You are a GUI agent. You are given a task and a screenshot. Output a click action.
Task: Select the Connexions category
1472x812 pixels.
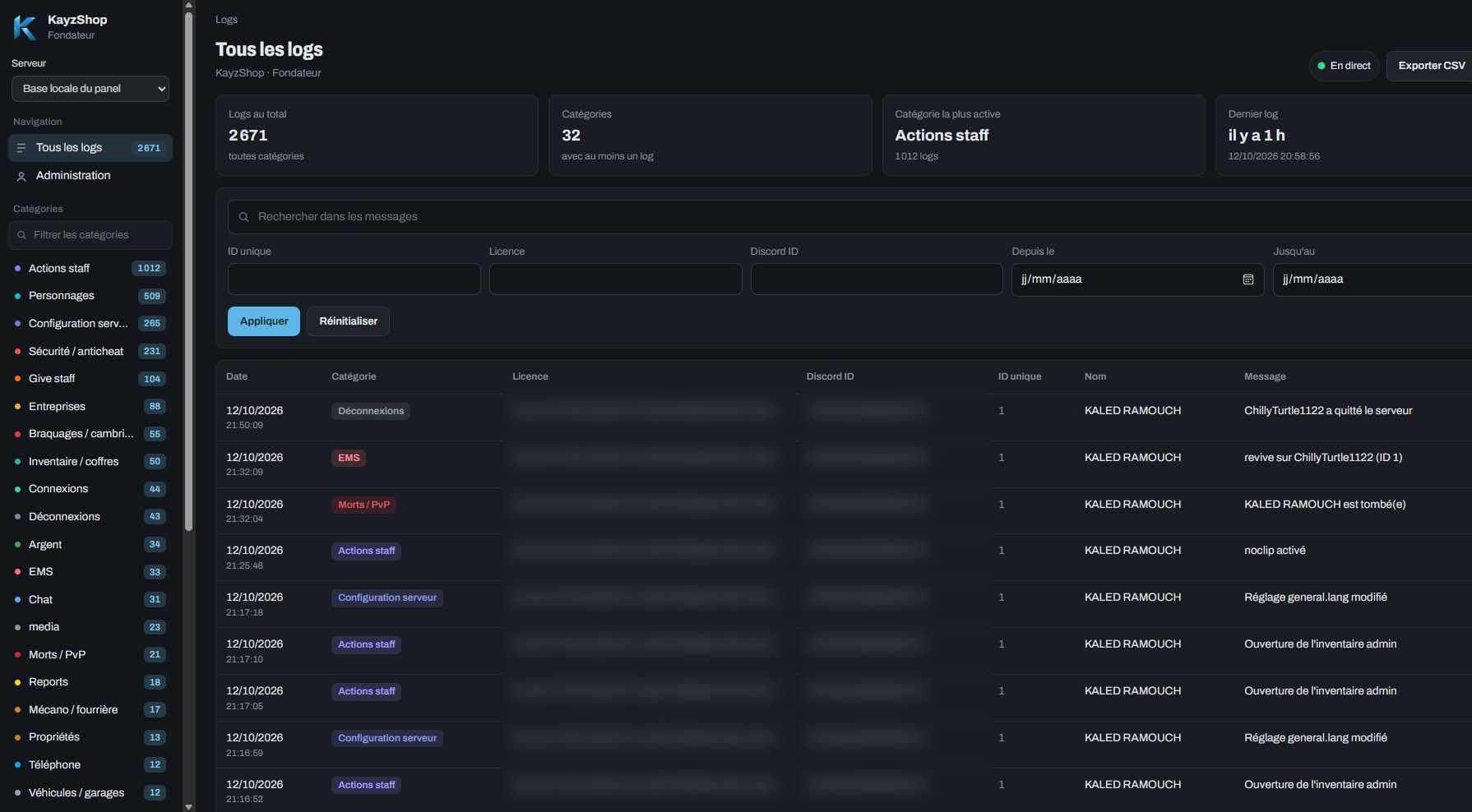tap(90, 489)
